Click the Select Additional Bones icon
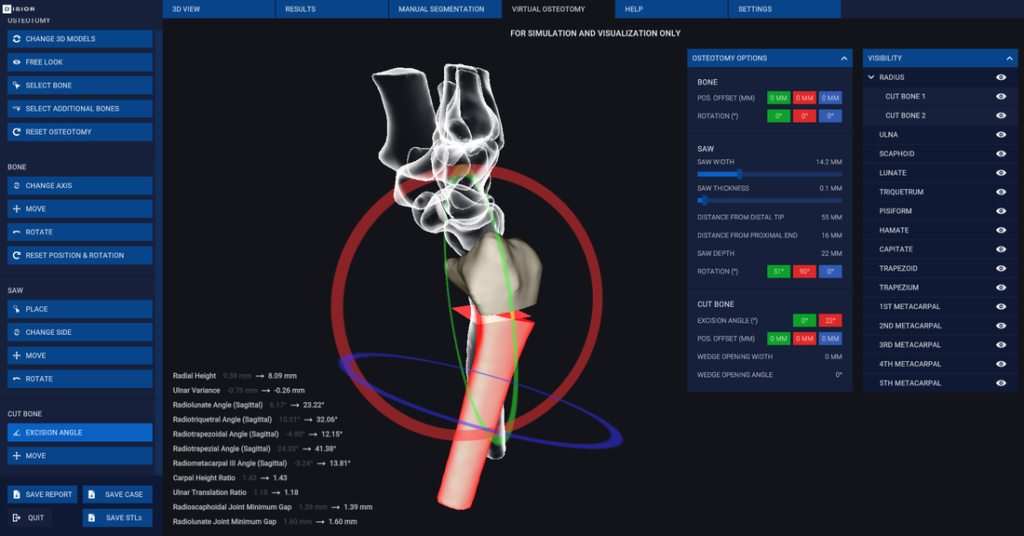 pyautogui.click(x=16, y=108)
